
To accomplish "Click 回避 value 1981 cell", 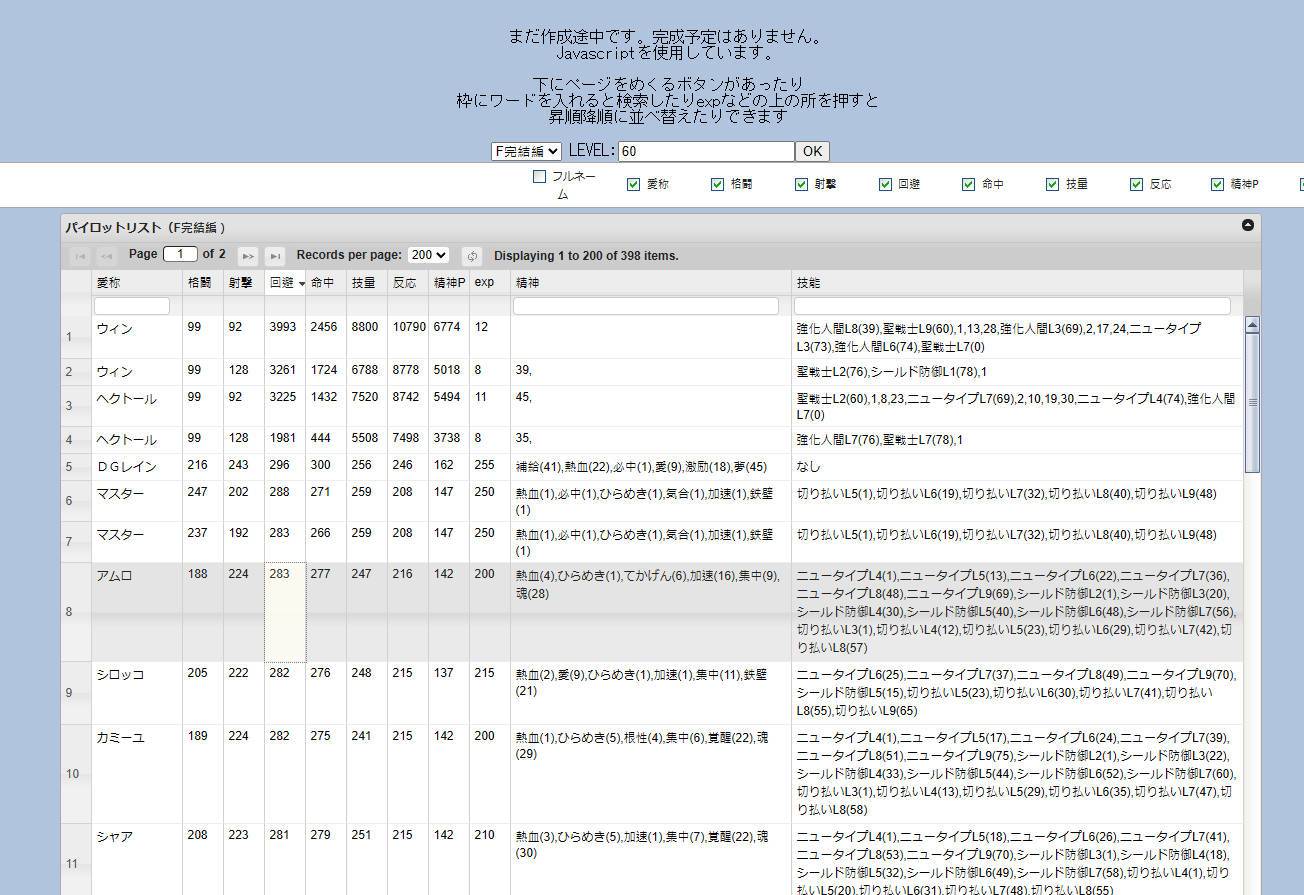I will 285,440.
